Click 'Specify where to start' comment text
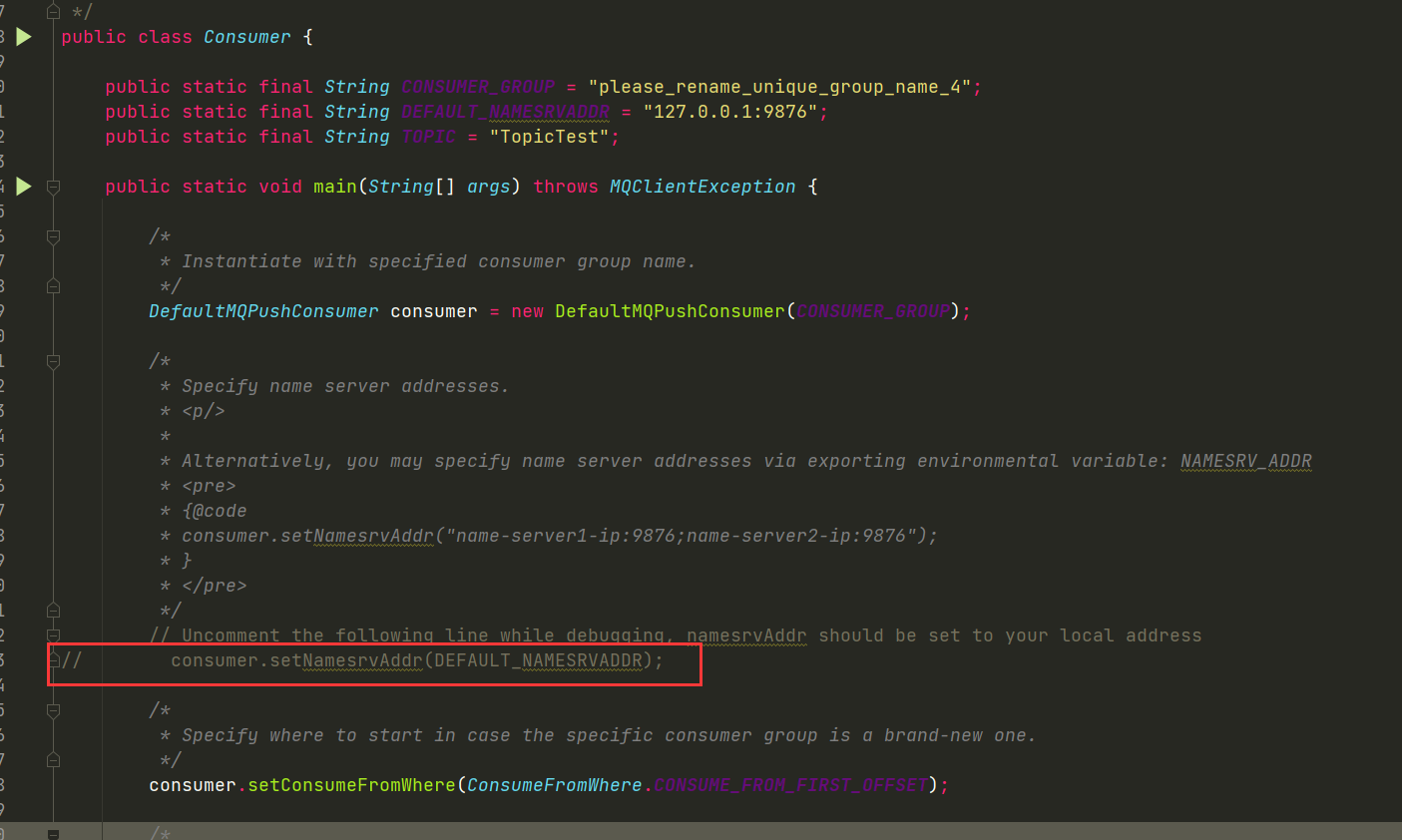Image resolution: width=1402 pixels, height=840 pixels. (609, 735)
